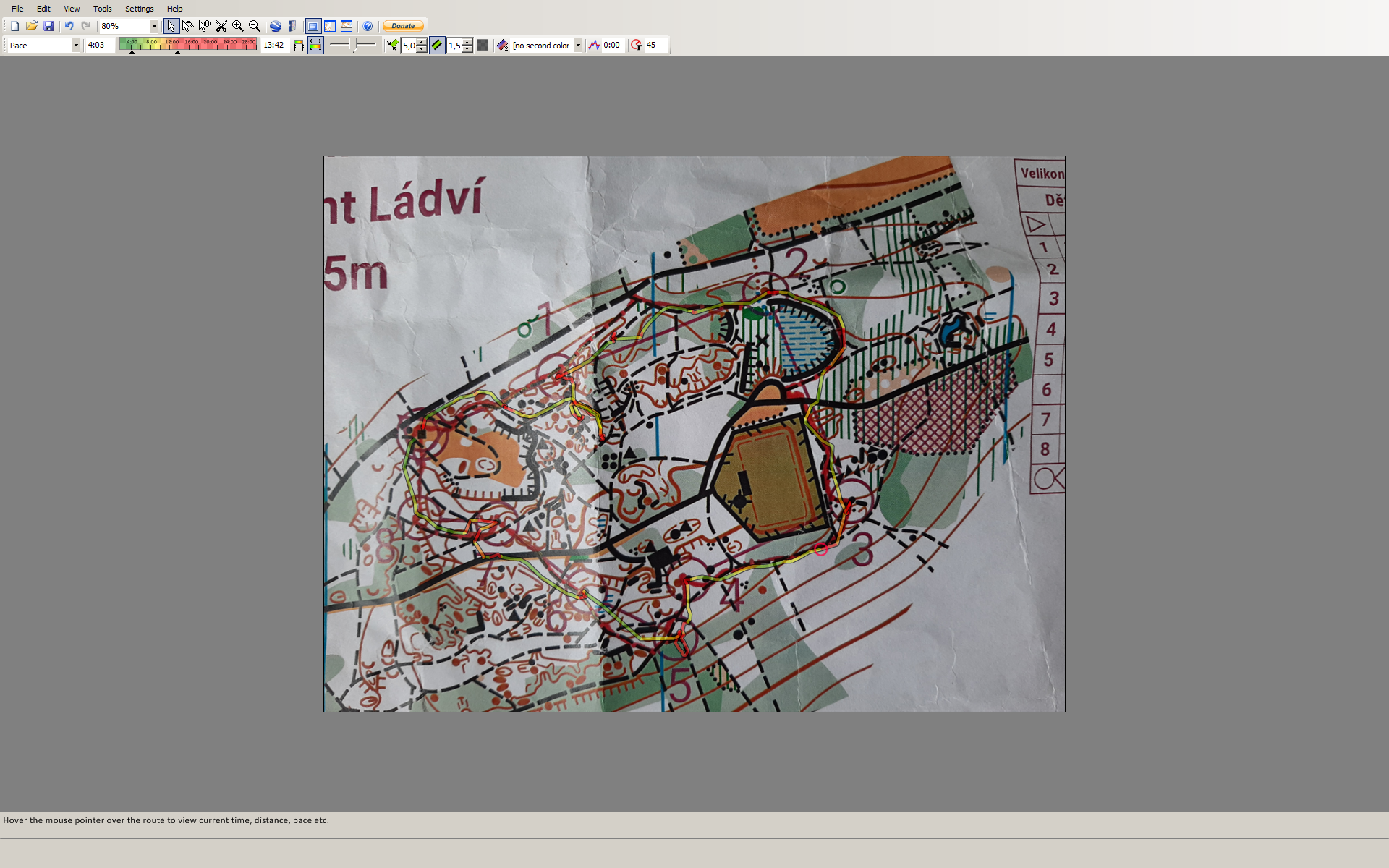
Task: Select the scissors cut tool
Action: tap(221, 26)
